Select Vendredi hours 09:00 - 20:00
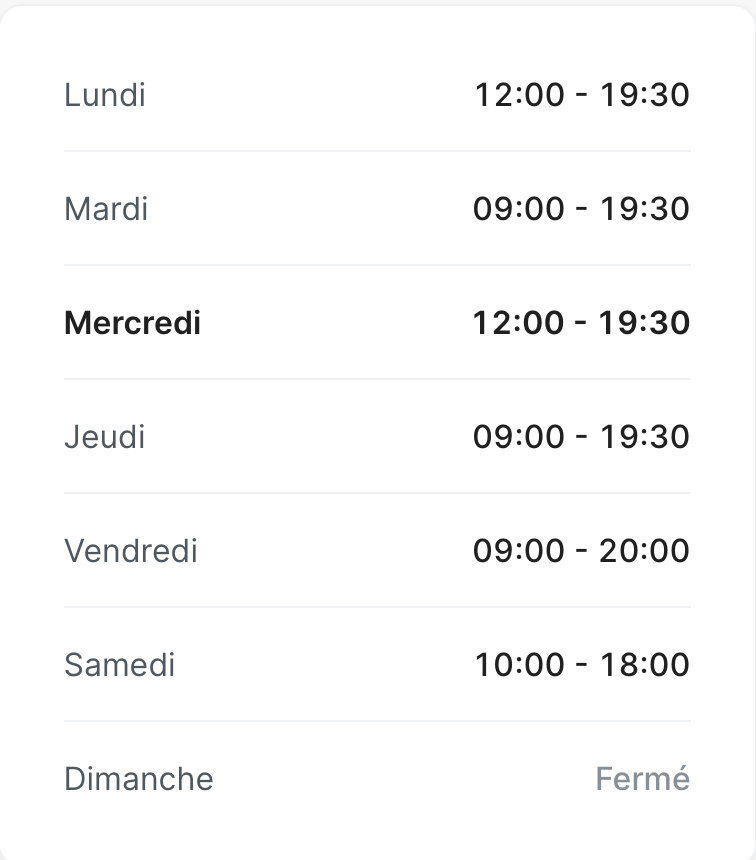756x860 pixels. 581,551
